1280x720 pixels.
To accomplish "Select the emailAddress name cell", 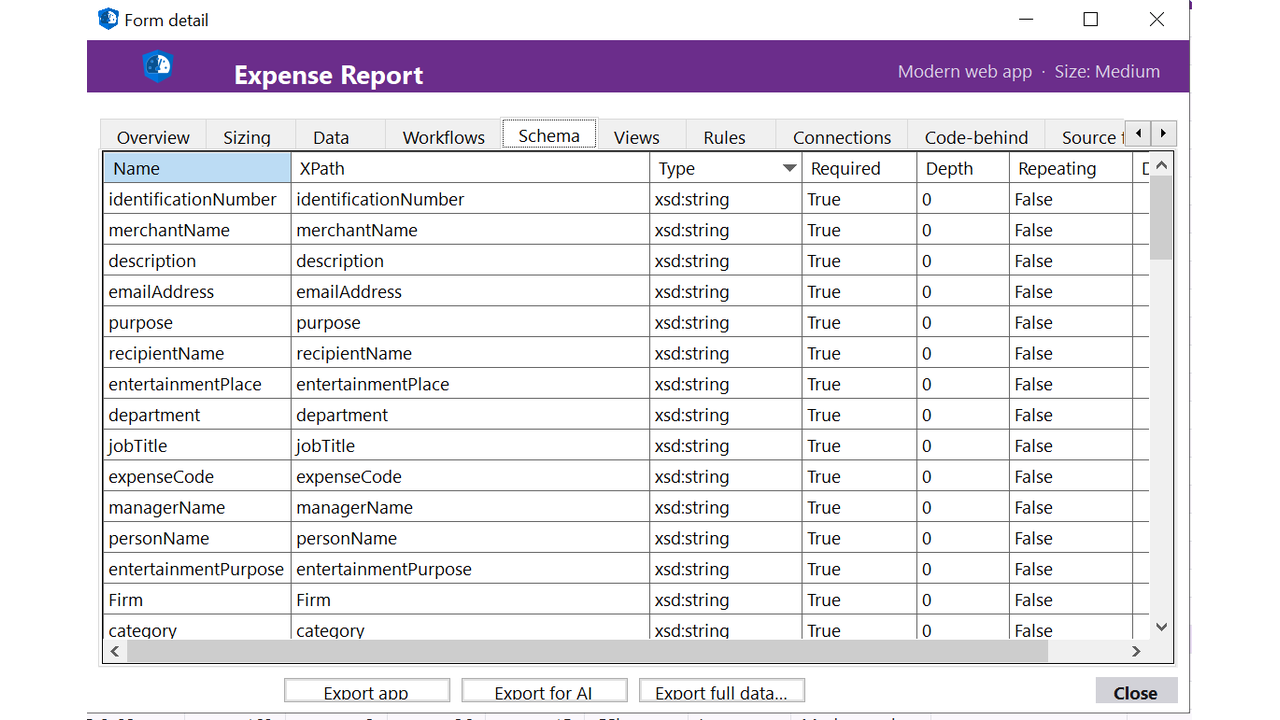I will tap(197, 292).
